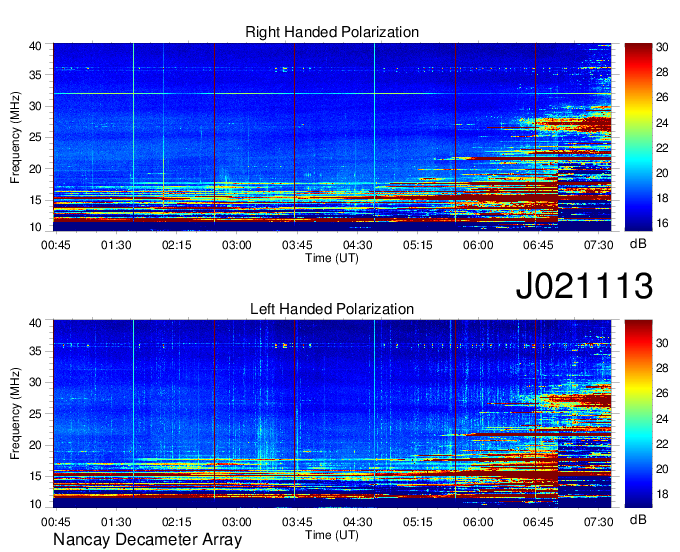Click "01:30" tick on Right Handed time axis

(x=116, y=245)
